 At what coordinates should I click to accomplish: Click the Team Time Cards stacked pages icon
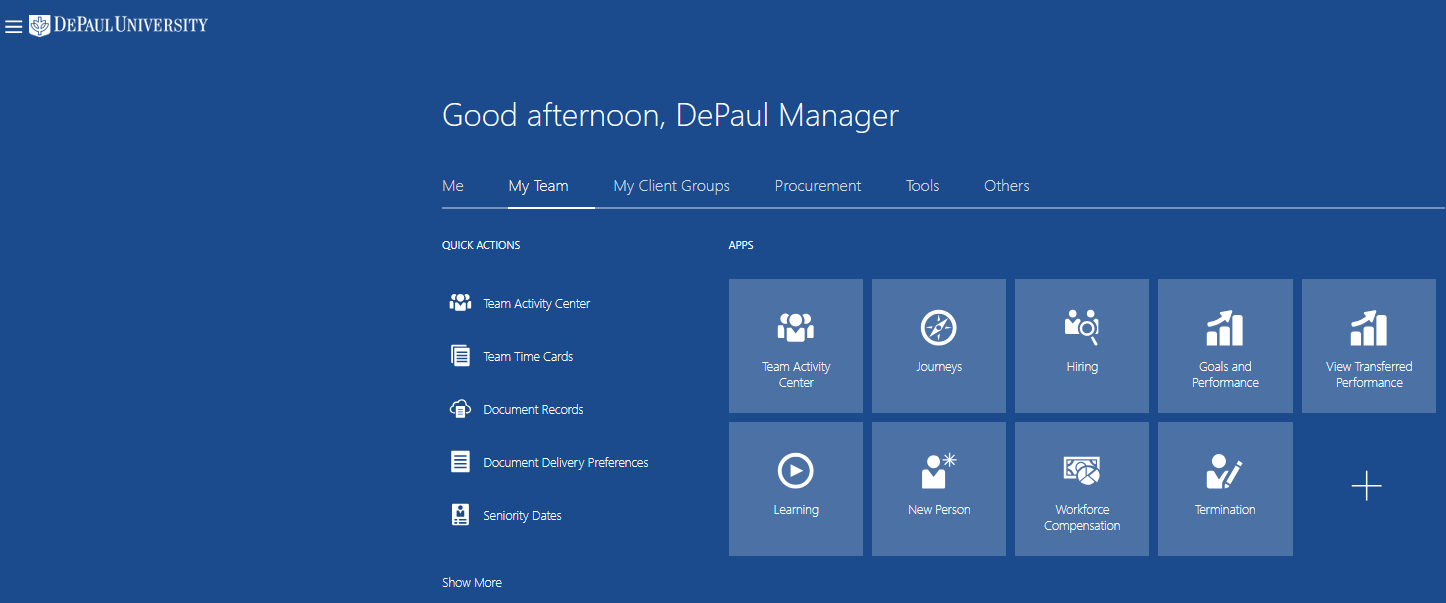tap(460, 356)
